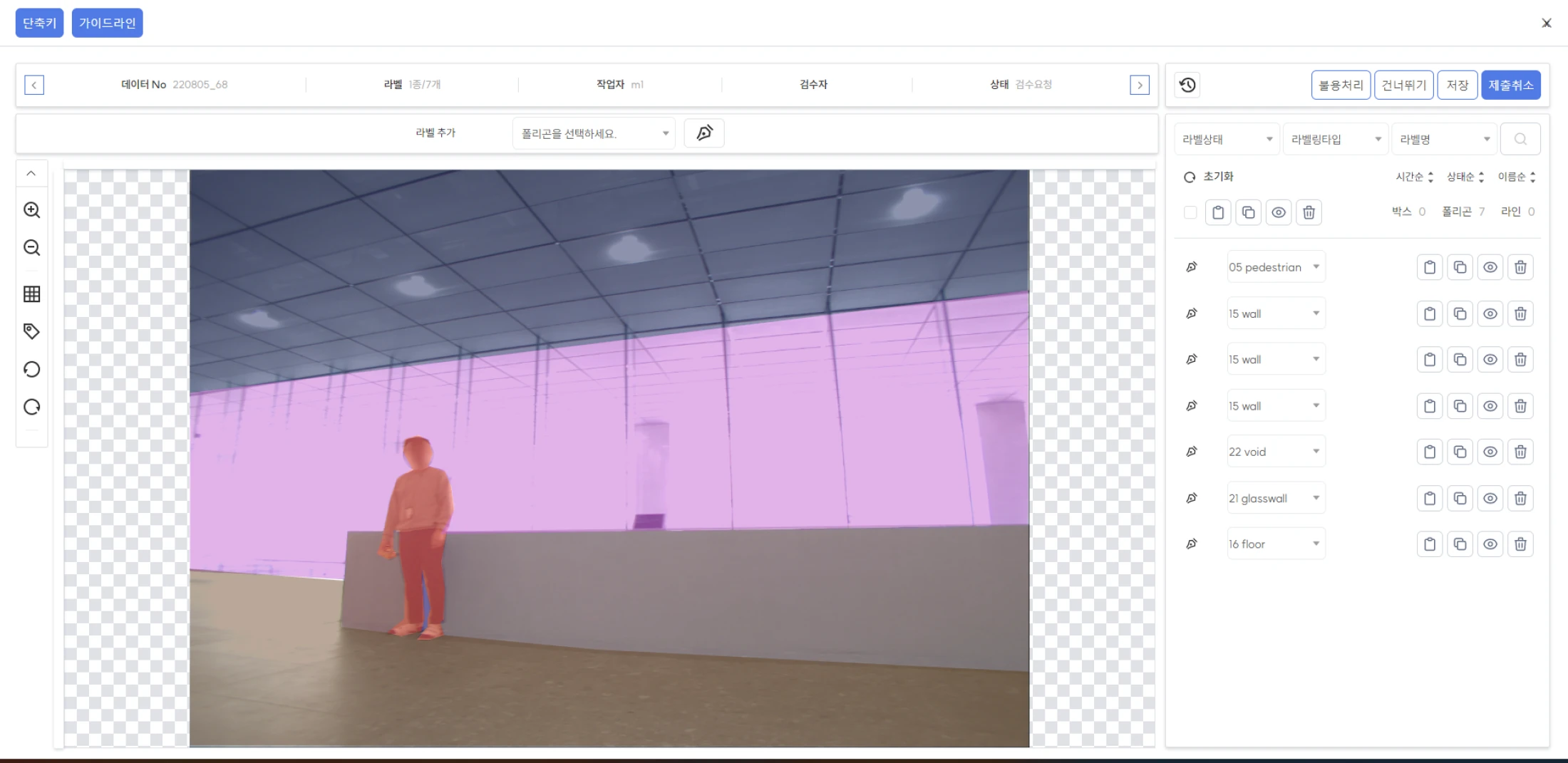The image size is (1568, 763).
Task: Click pen edit icon for 05 pedestrian
Action: [1192, 267]
